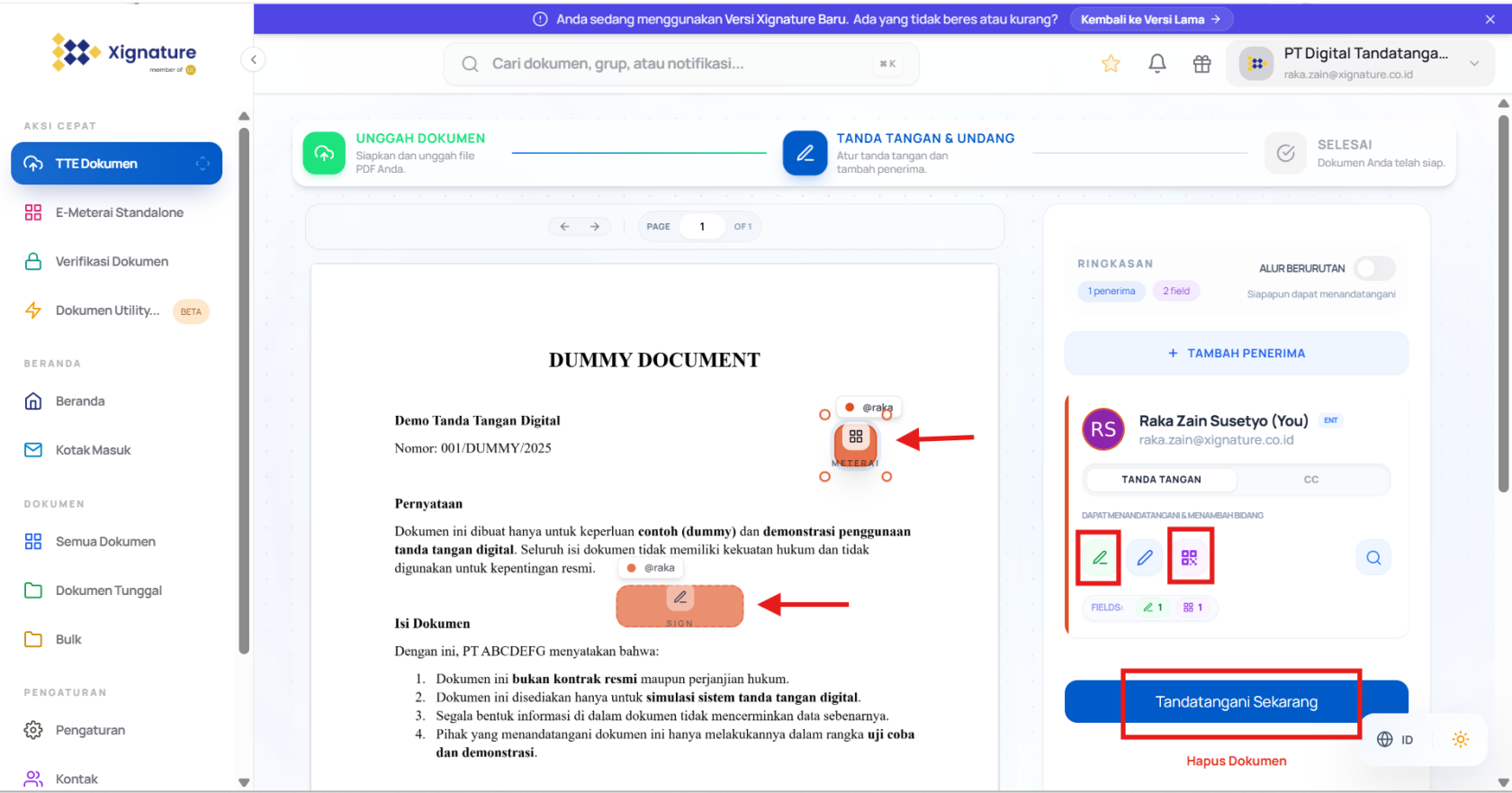
Task: Select the Meterai stamp field on document
Action: [856, 444]
